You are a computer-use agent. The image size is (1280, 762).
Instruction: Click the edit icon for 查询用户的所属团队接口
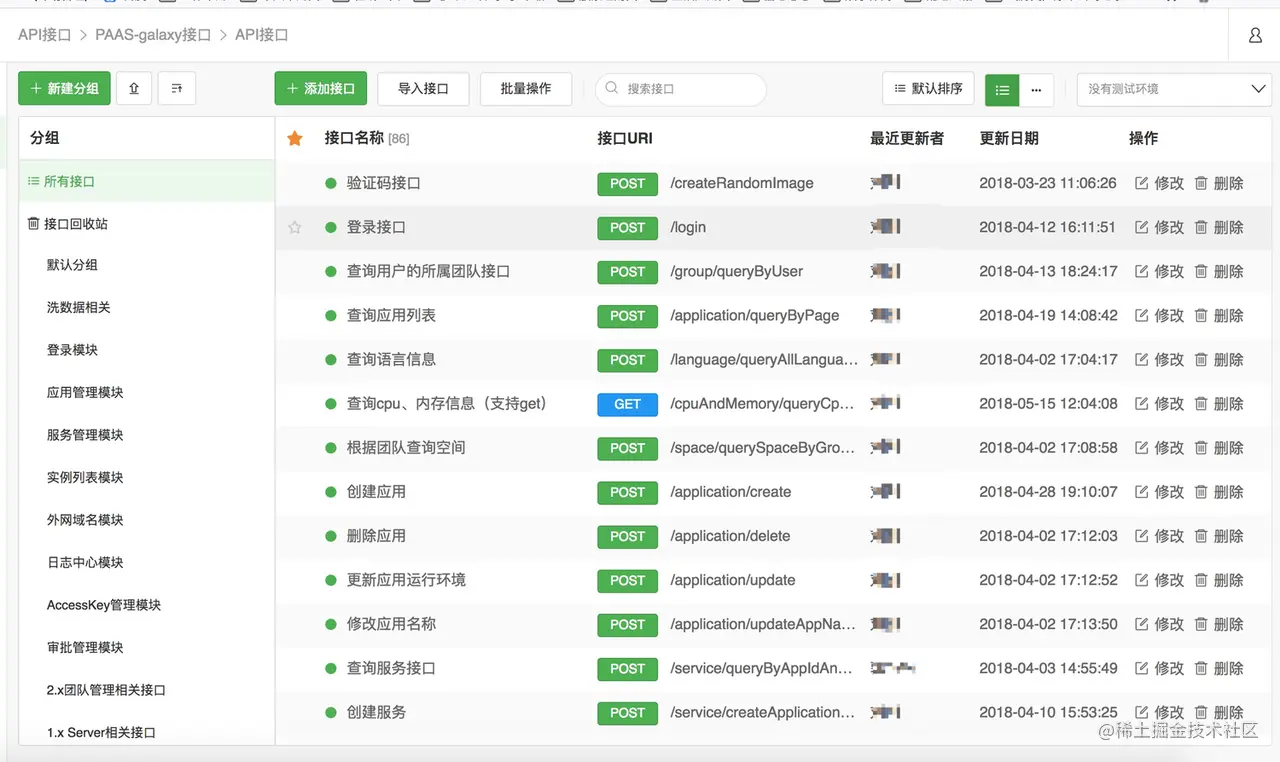pos(1141,271)
